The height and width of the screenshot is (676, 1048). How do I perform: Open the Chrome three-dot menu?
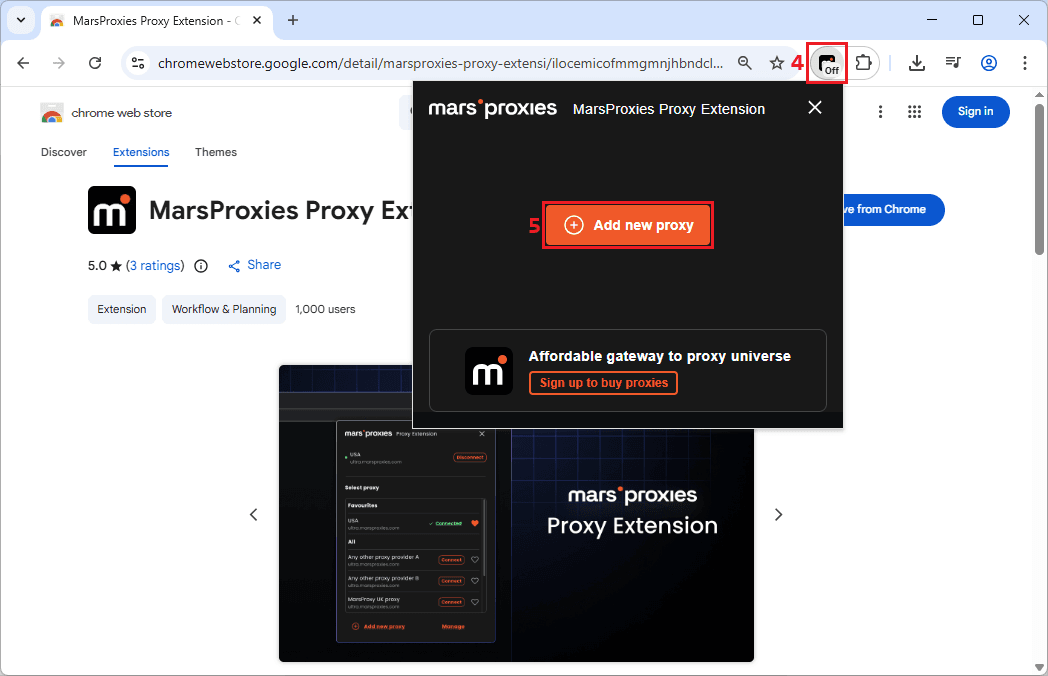[1025, 63]
